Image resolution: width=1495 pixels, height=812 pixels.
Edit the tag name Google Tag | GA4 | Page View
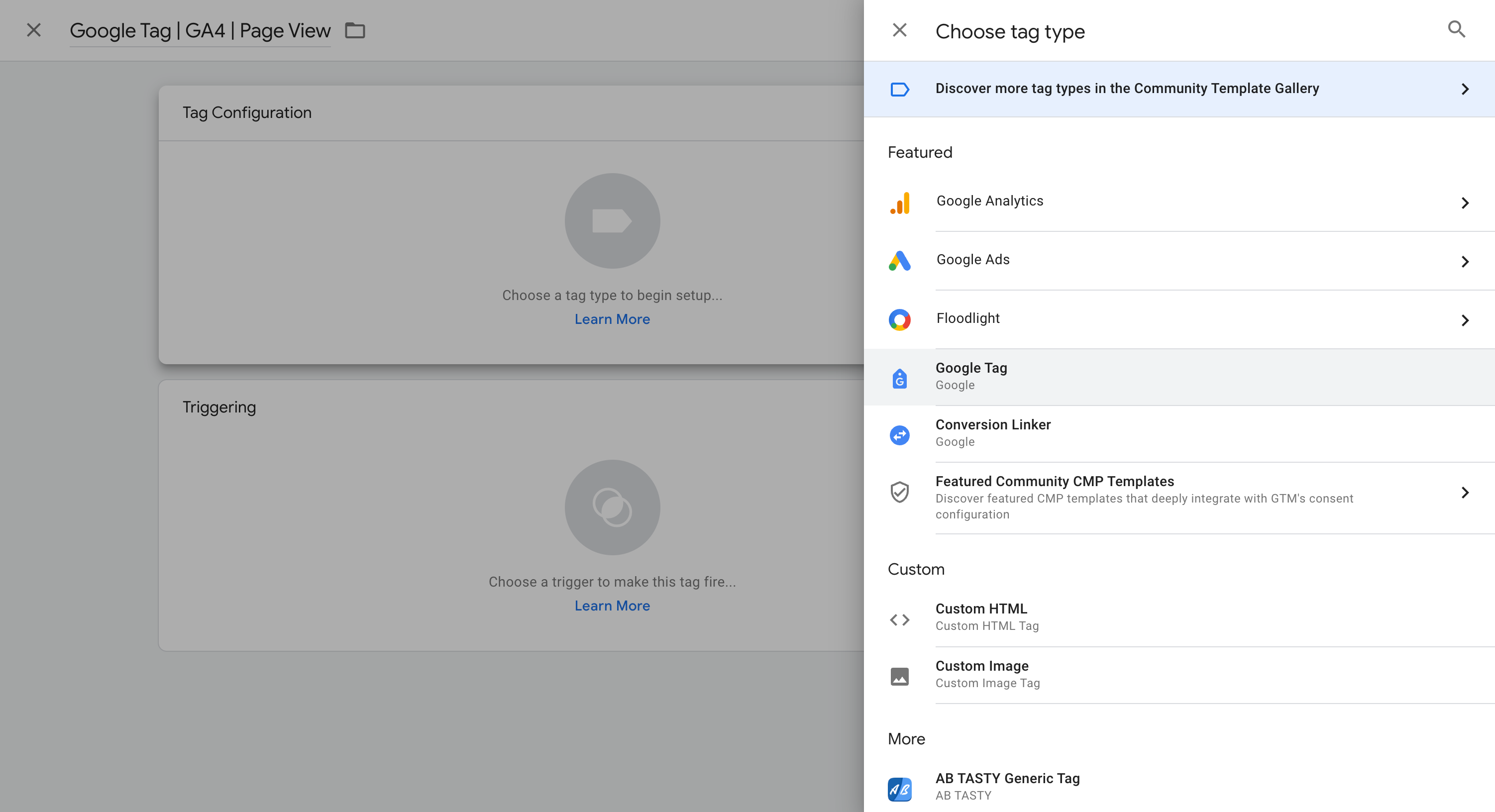(200, 31)
